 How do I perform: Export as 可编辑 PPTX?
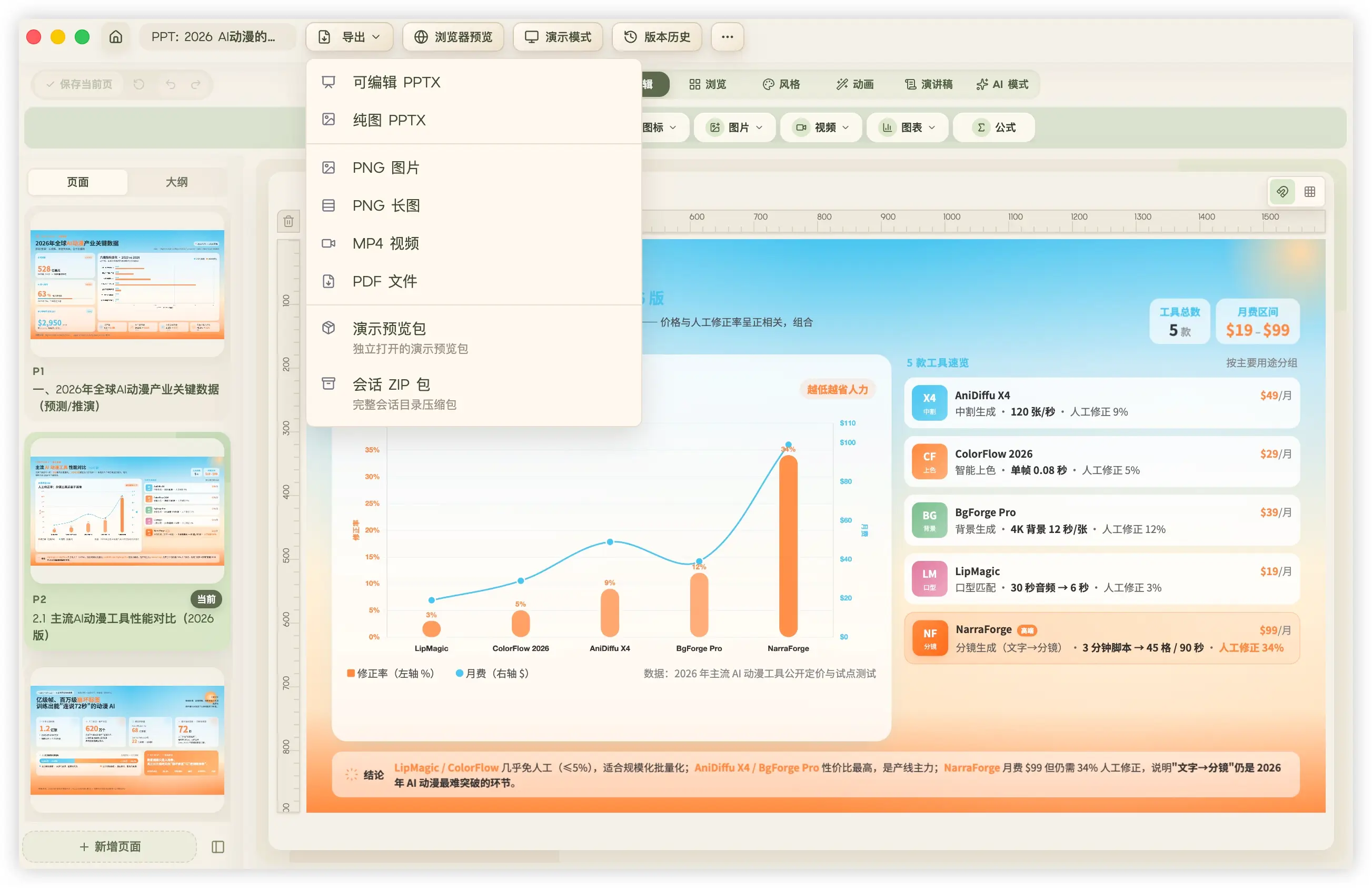[474, 83]
